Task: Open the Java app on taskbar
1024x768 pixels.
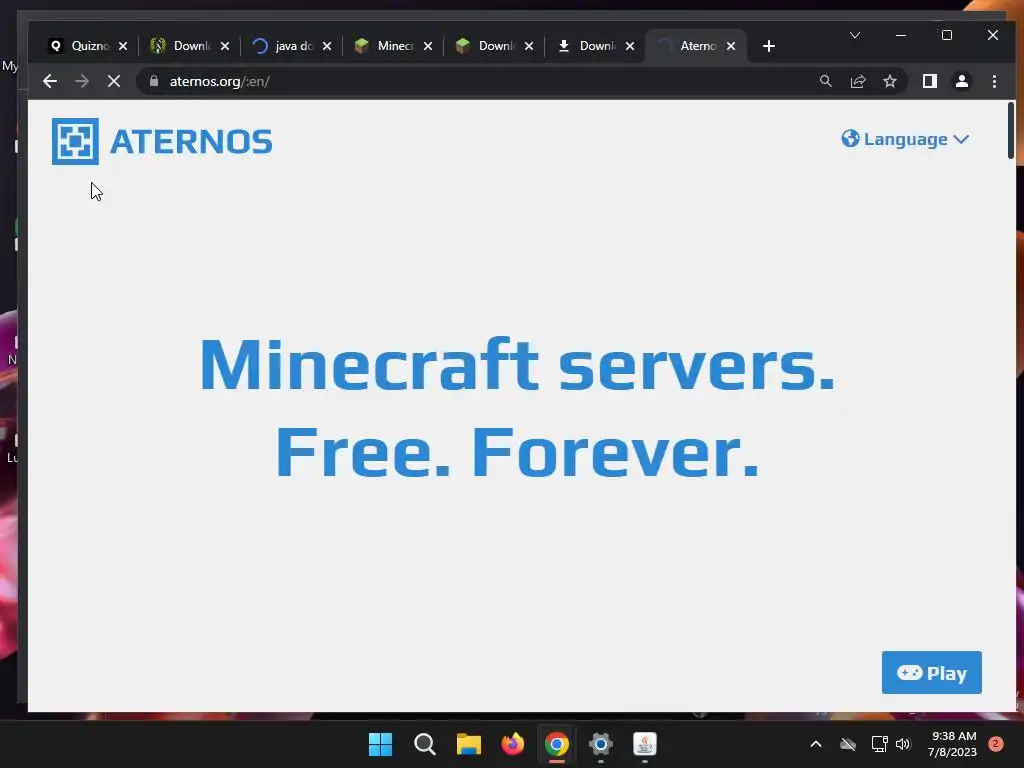Action: tap(645, 744)
